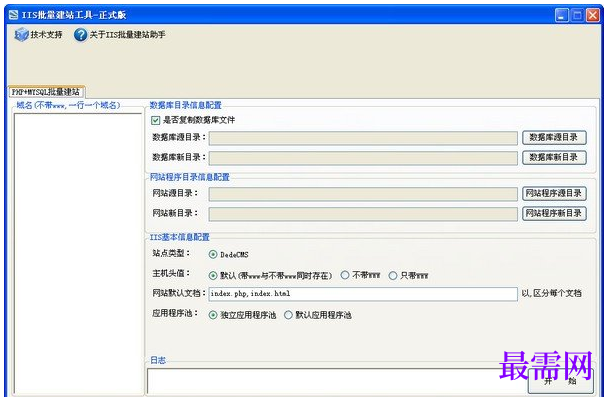
Task: Click the 开始 start button
Action: (560, 381)
